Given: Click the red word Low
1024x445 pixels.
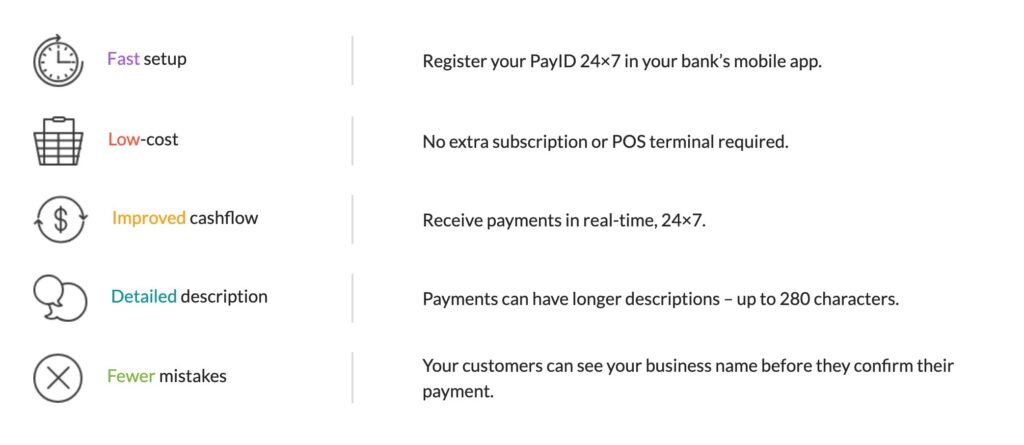Looking at the screenshot, I should coord(124,139).
